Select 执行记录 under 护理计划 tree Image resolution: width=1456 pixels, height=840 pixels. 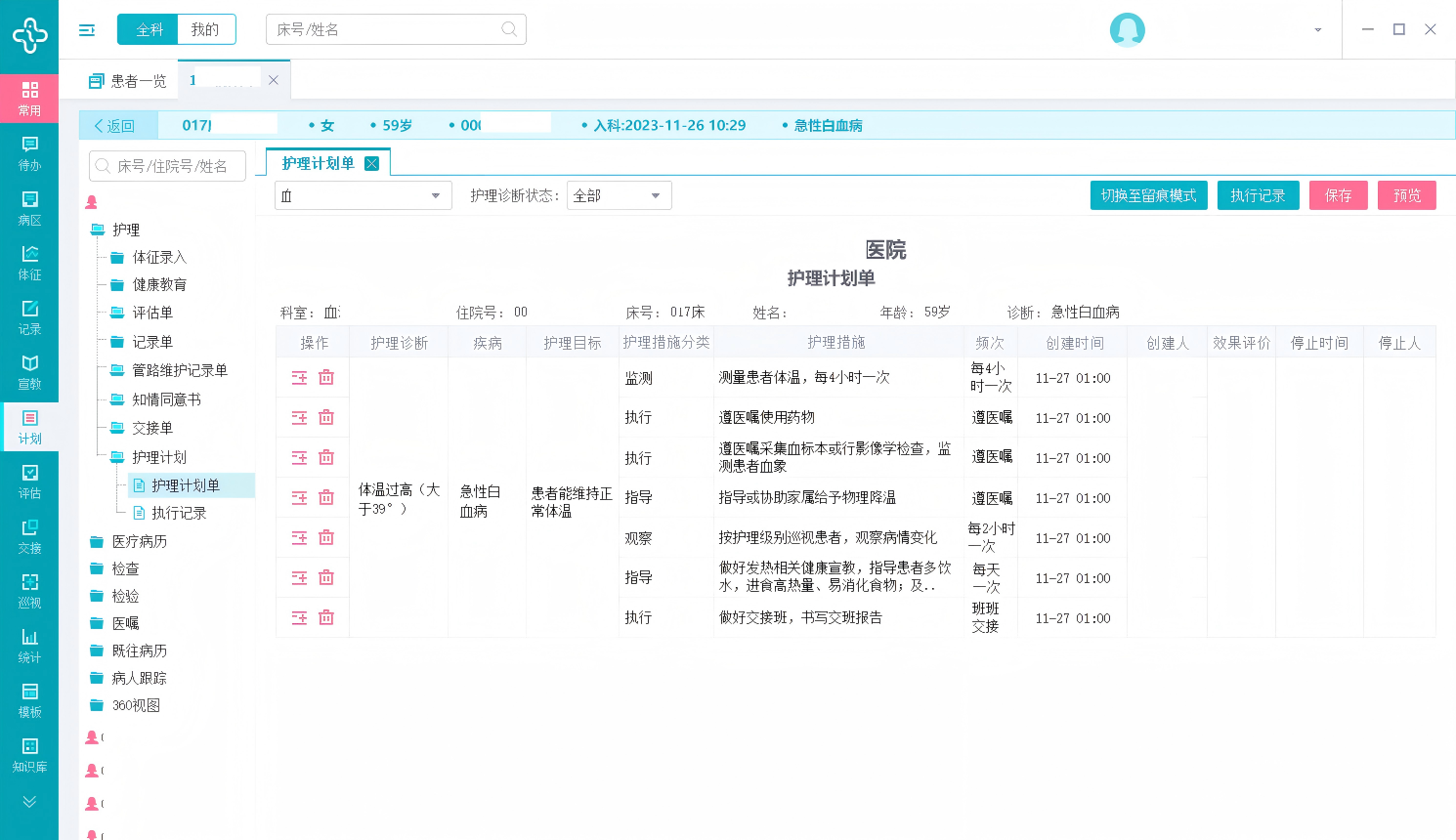pyautogui.click(x=179, y=513)
